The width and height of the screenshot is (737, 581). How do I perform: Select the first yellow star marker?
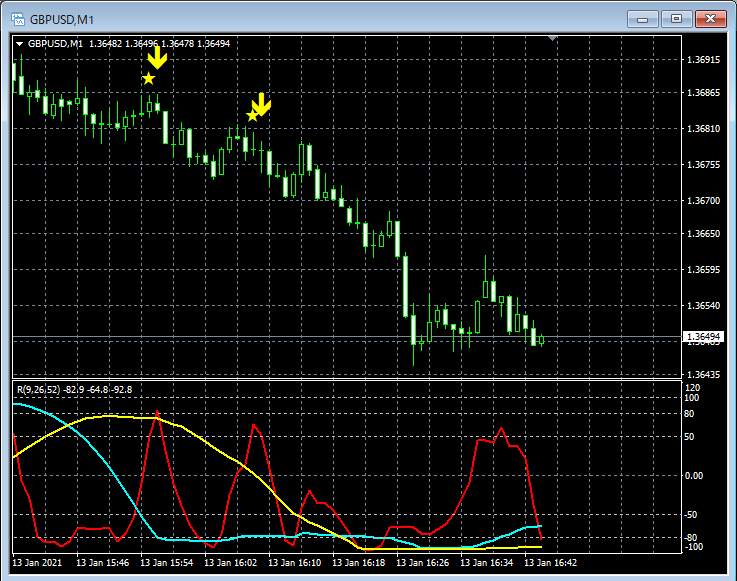pyautogui.click(x=149, y=78)
